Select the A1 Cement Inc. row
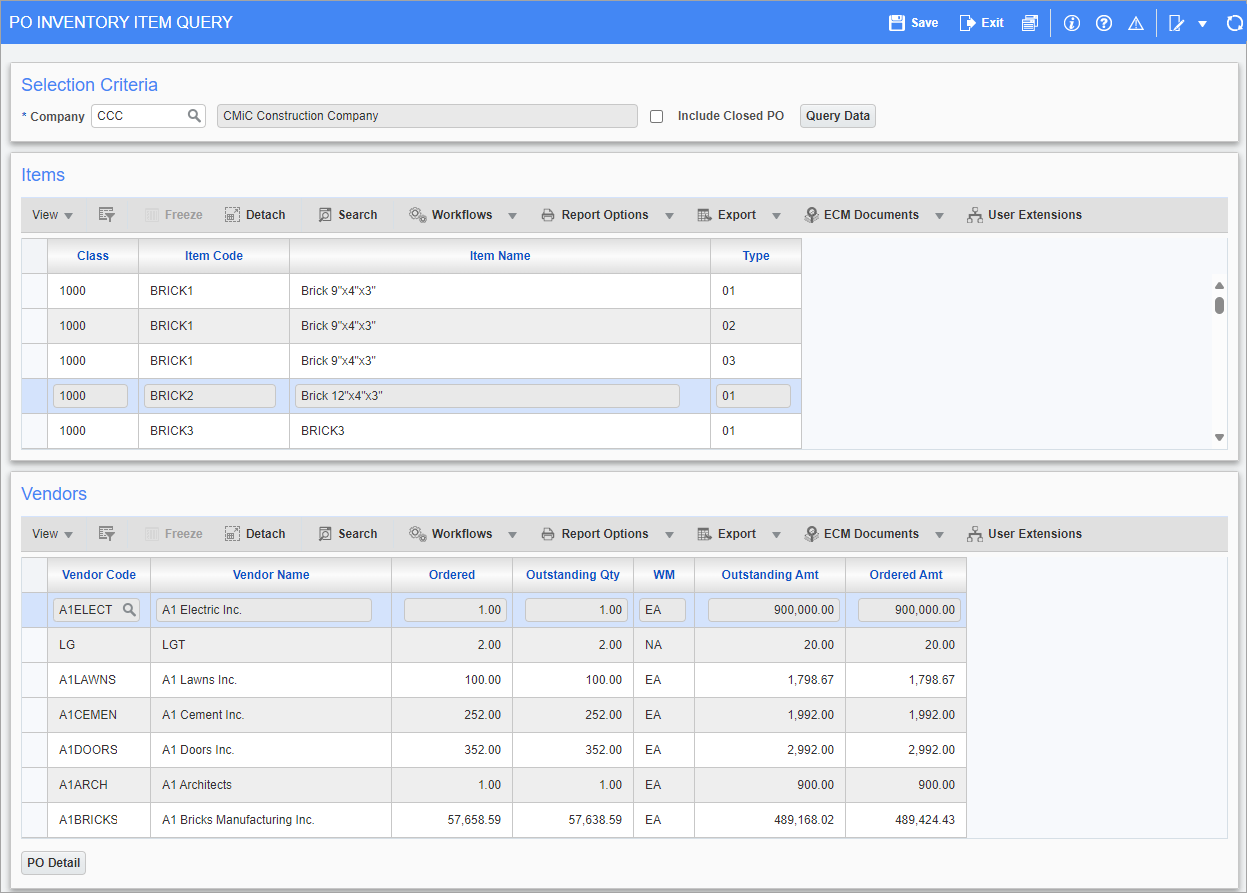This screenshot has height=893, width=1247. (x=494, y=715)
